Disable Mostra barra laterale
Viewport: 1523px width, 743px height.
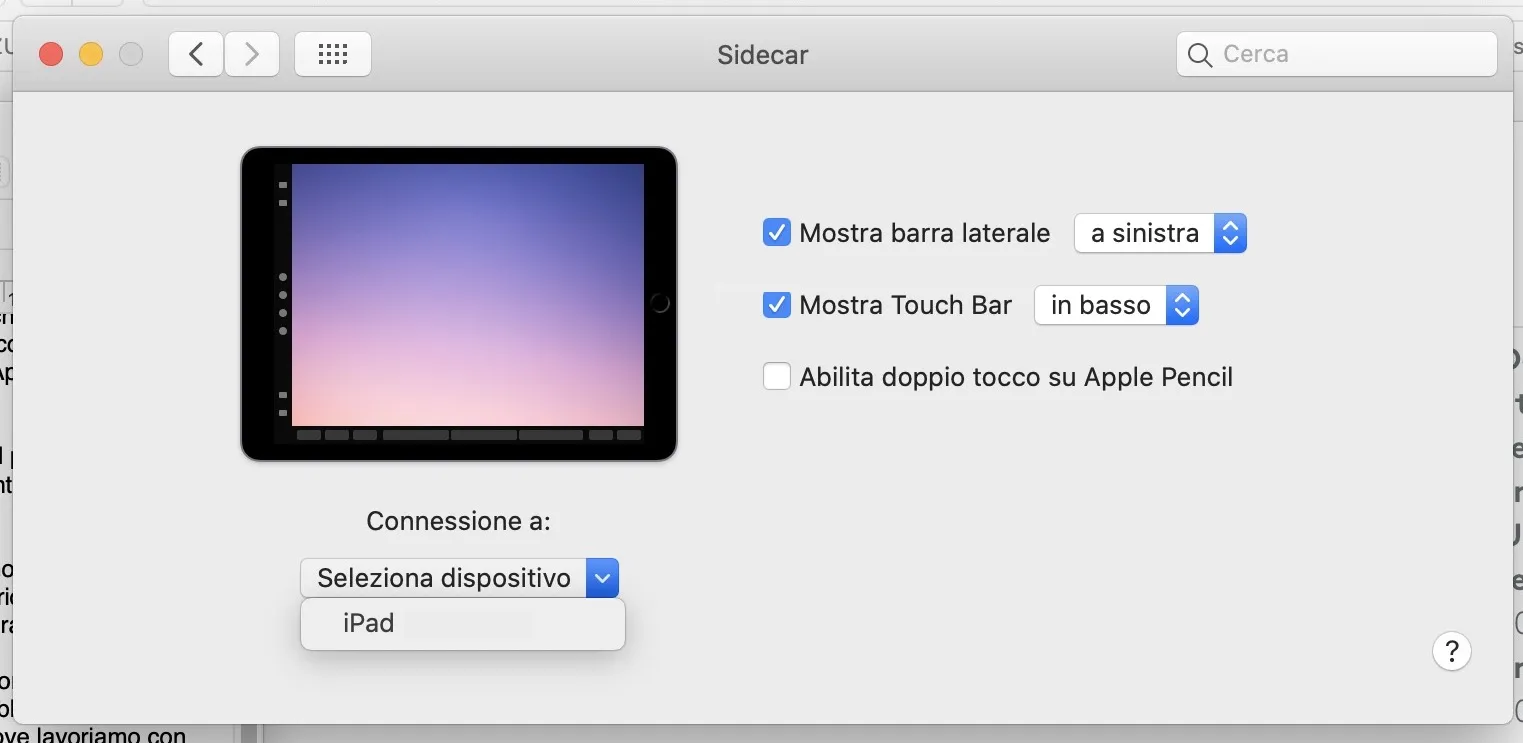click(777, 232)
